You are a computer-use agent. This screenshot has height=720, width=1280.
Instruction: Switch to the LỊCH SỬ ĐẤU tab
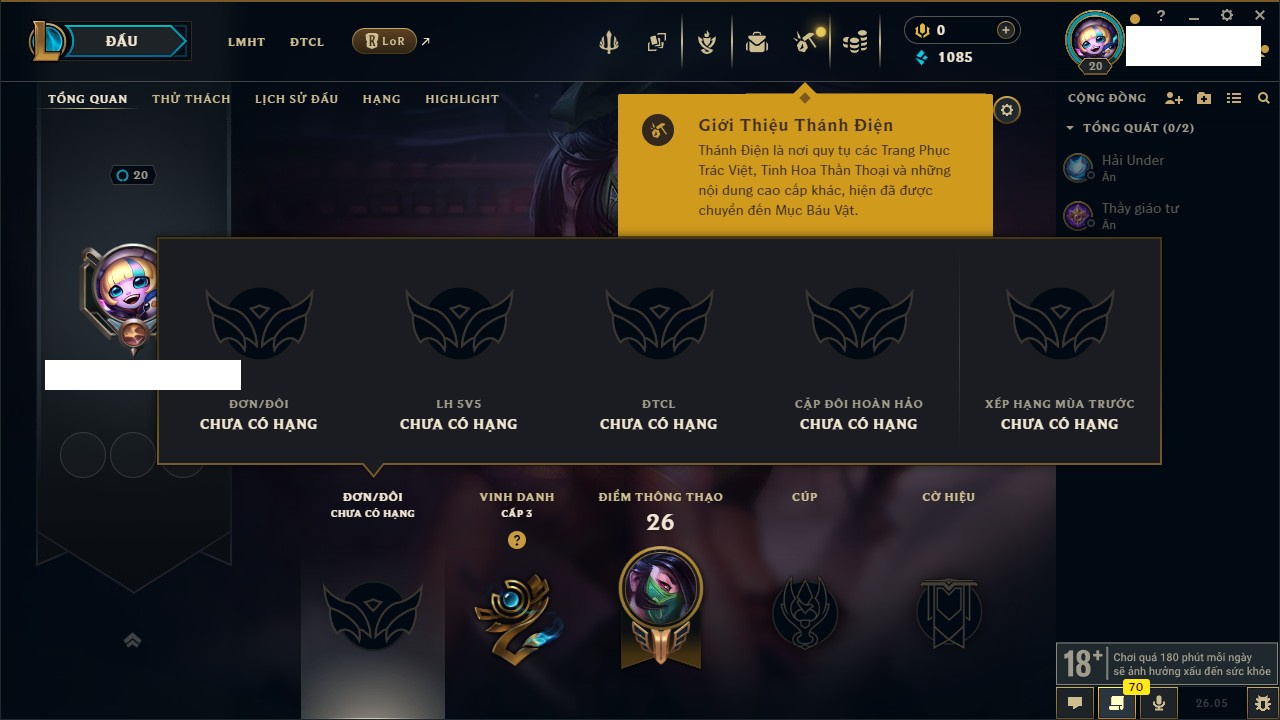point(296,99)
